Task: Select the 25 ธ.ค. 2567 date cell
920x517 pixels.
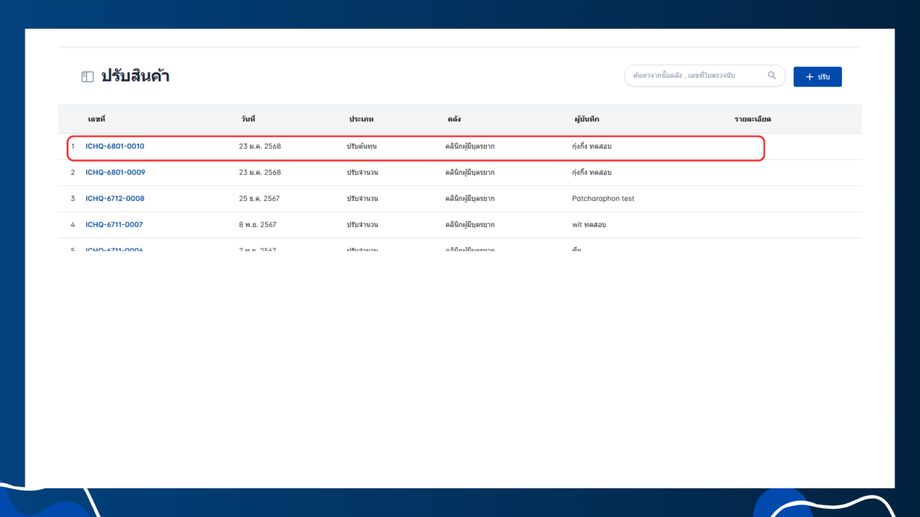Action: coord(259,198)
